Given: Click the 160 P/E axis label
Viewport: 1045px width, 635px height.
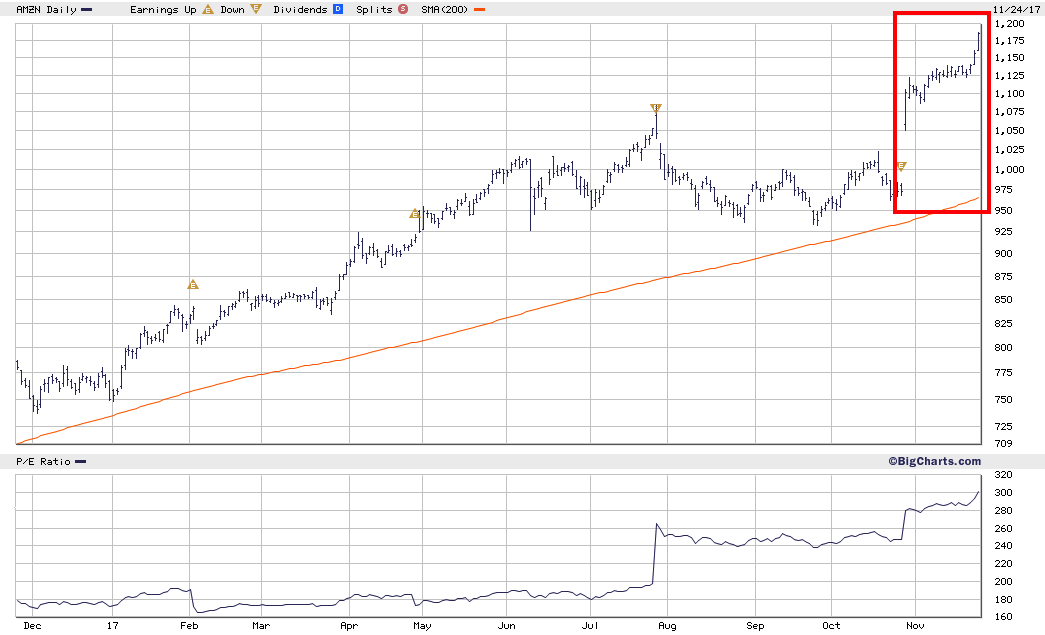Looking at the screenshot, I should (x=1004, y=617).
